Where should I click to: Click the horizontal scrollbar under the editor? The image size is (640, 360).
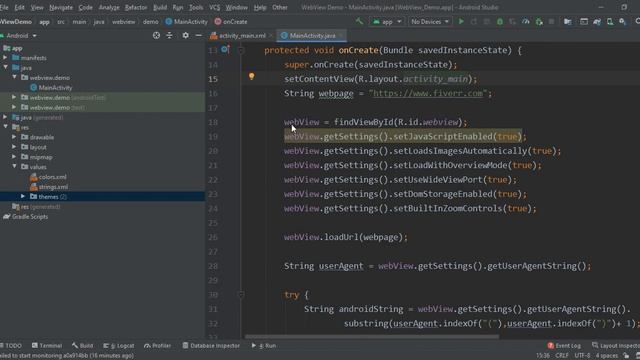[x=371, y=337]
